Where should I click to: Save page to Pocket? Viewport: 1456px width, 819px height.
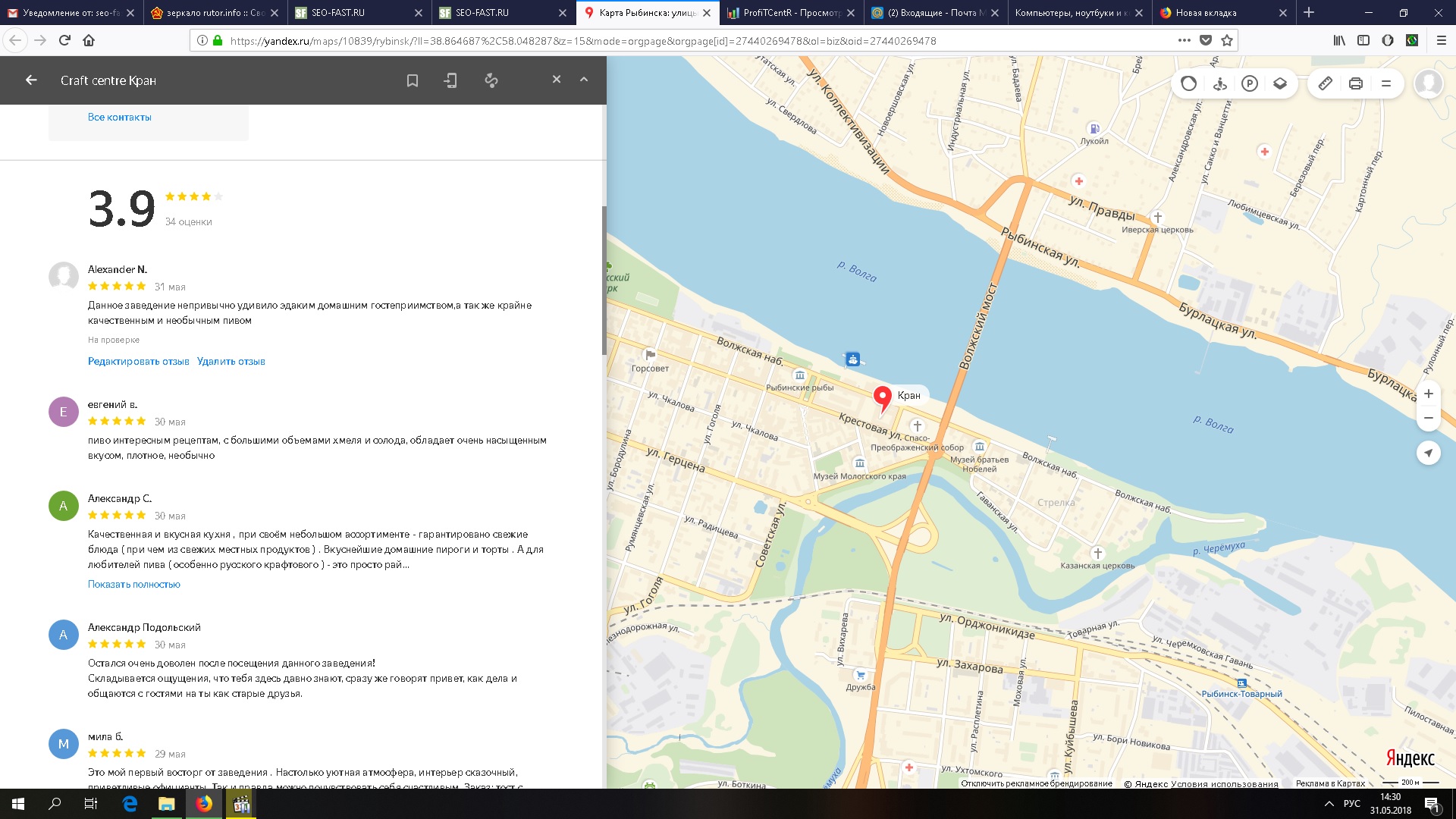(1206, 41)
